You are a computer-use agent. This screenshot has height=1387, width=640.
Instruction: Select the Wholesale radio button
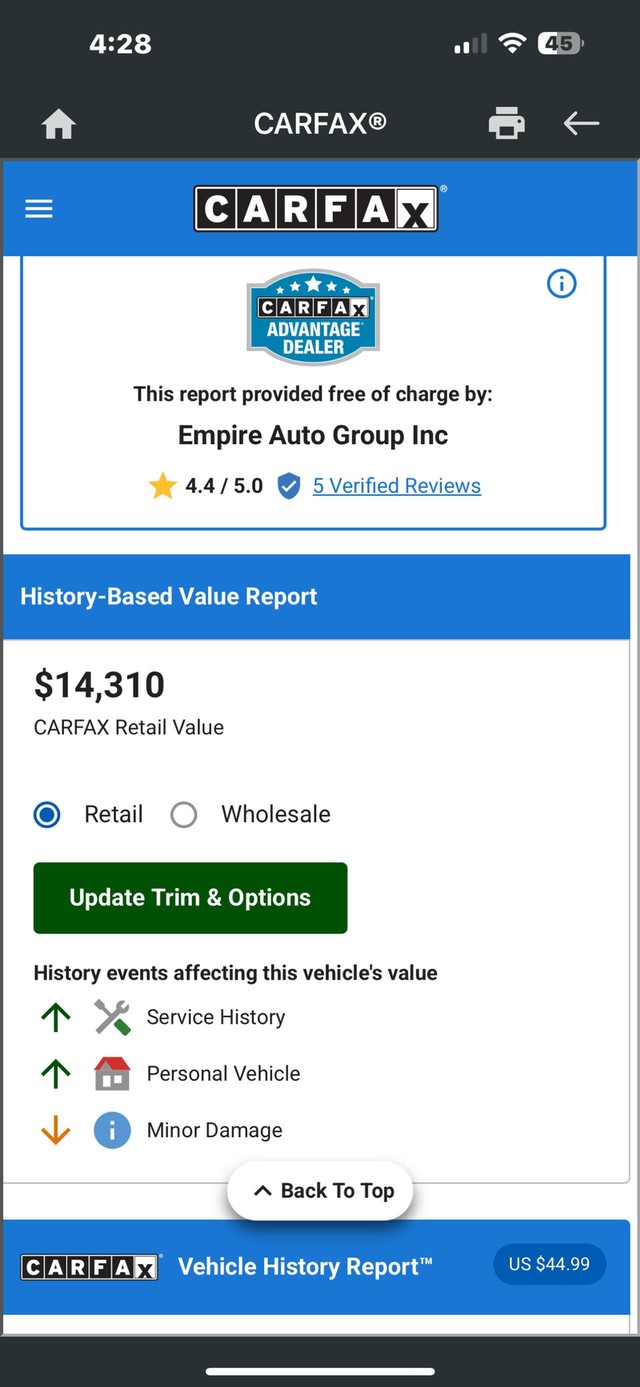point(184,814)
